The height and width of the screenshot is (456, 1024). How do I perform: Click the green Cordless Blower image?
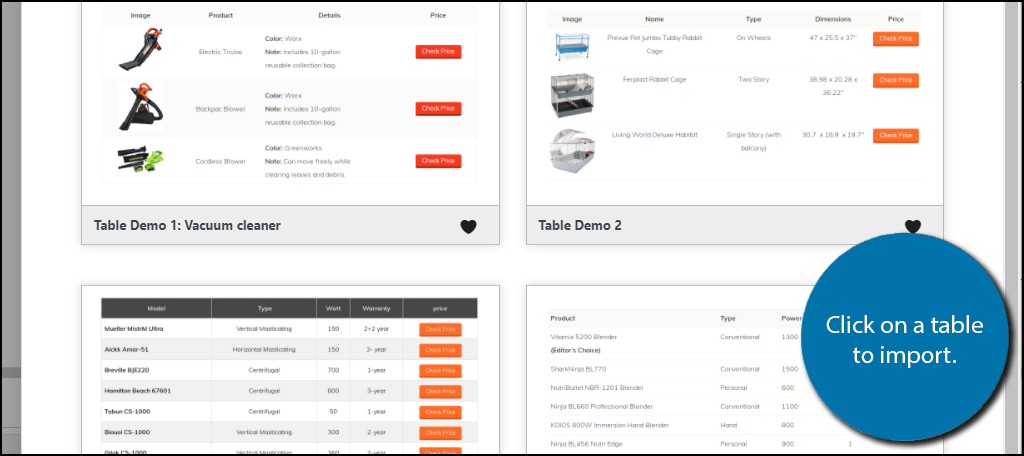coord(140,161)
